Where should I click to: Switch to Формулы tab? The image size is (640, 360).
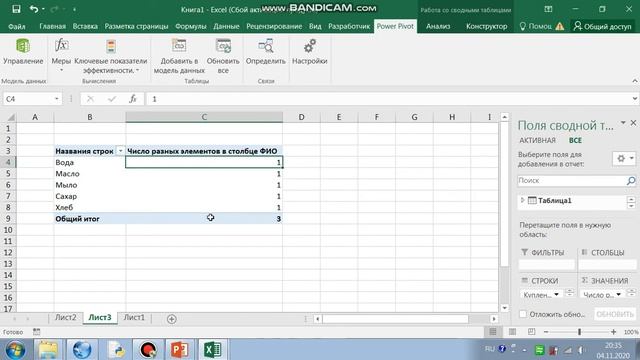(191, 26)
